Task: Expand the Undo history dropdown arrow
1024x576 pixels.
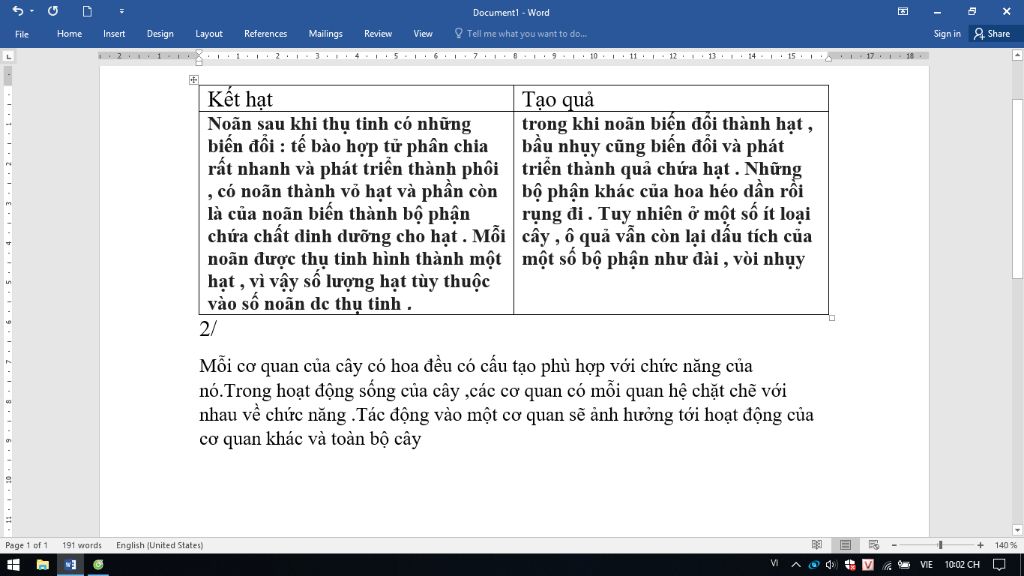Action: pos(32,11)
